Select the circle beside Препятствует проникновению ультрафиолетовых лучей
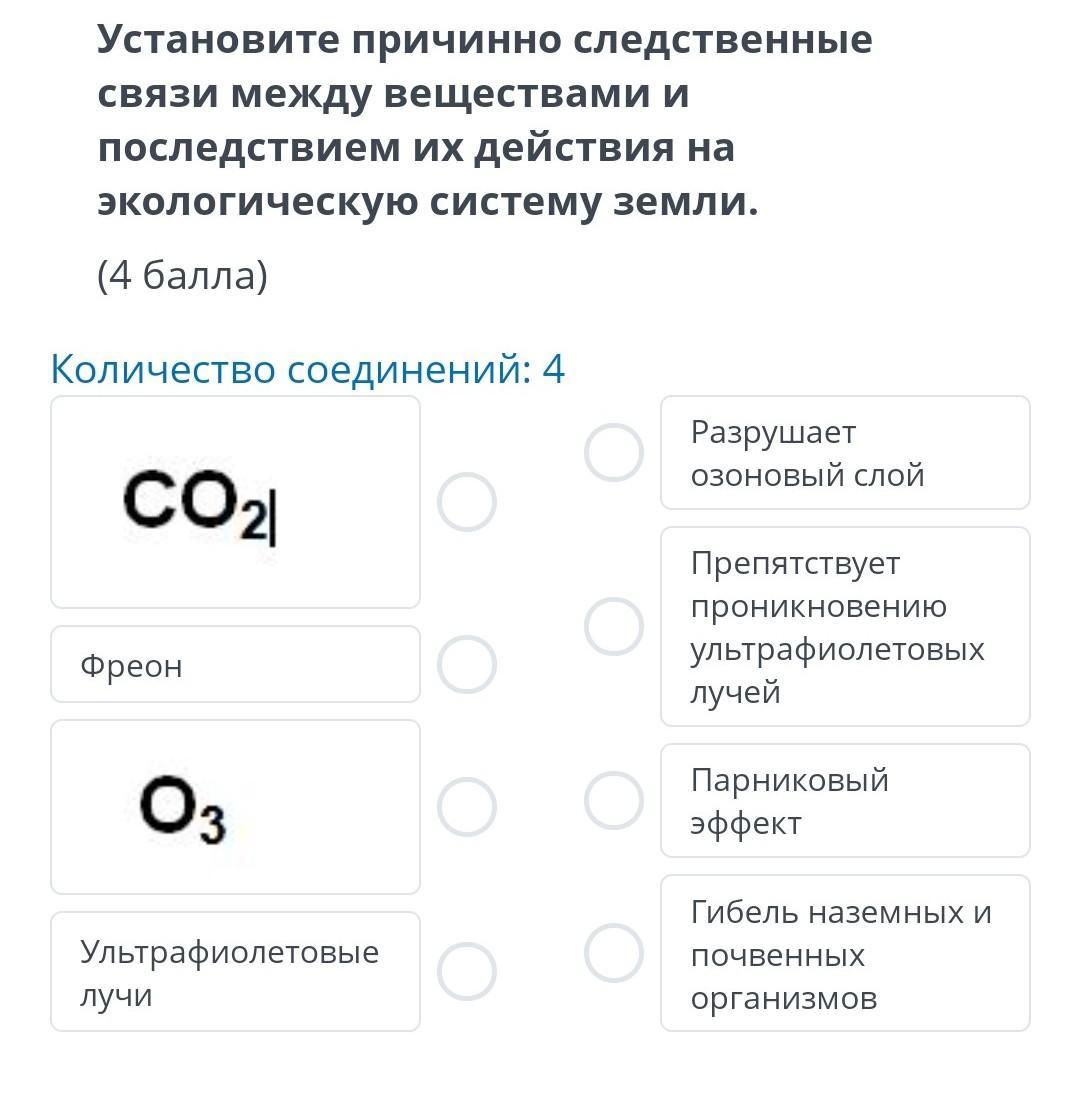This screenshot has height=1101, width=1066. 613,626
